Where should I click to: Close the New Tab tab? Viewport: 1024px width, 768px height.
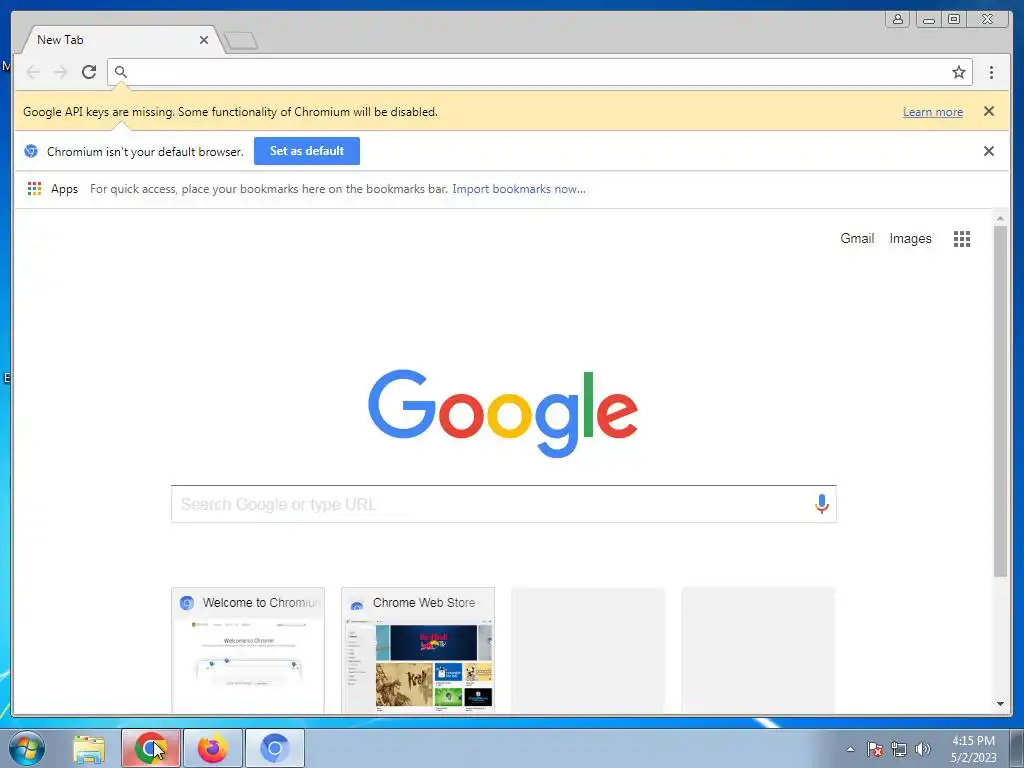click(x=204, y=40)
